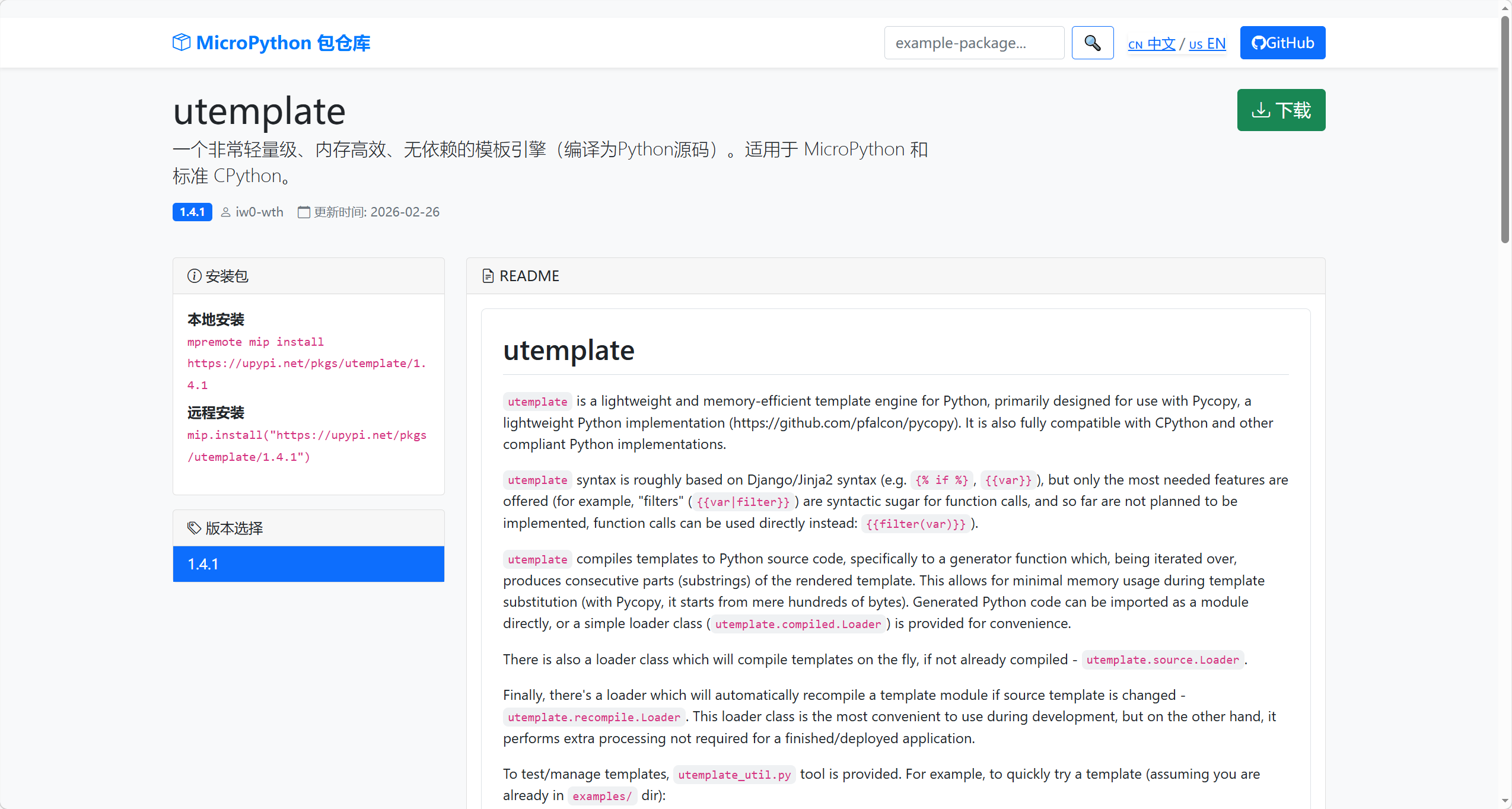1512x809 pixels.
Task: Click the examples/ code text
Action: click(x=602, y=796)
